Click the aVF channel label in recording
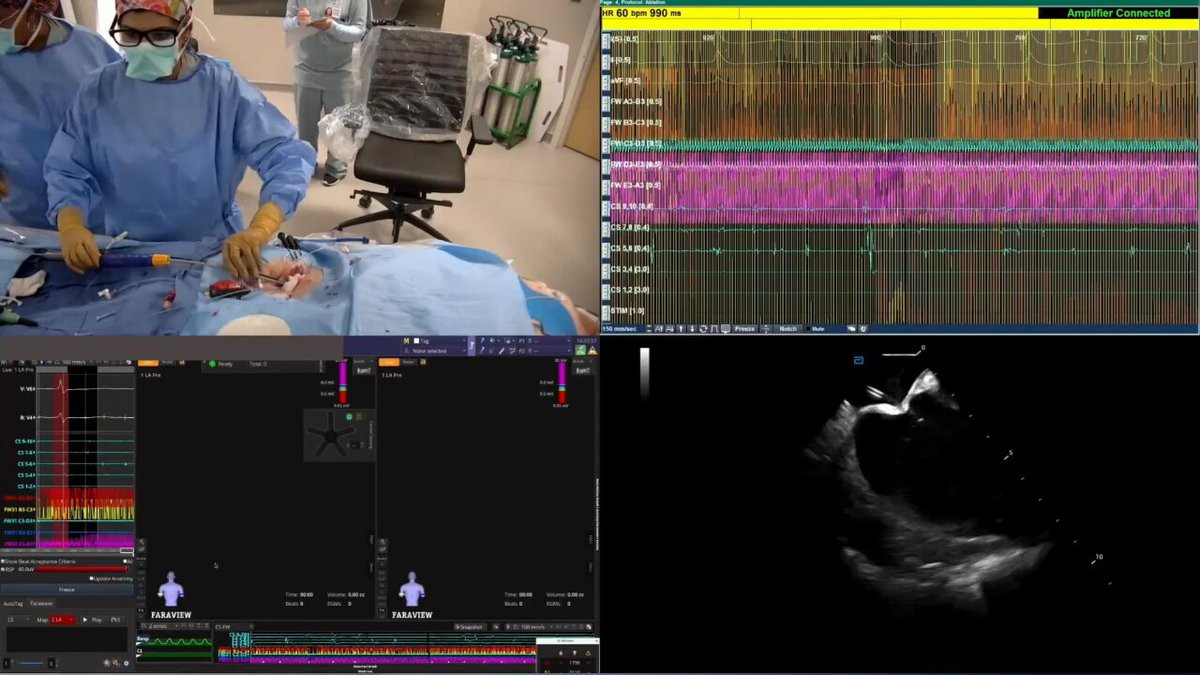The image size is (1200, 675). 625,80
